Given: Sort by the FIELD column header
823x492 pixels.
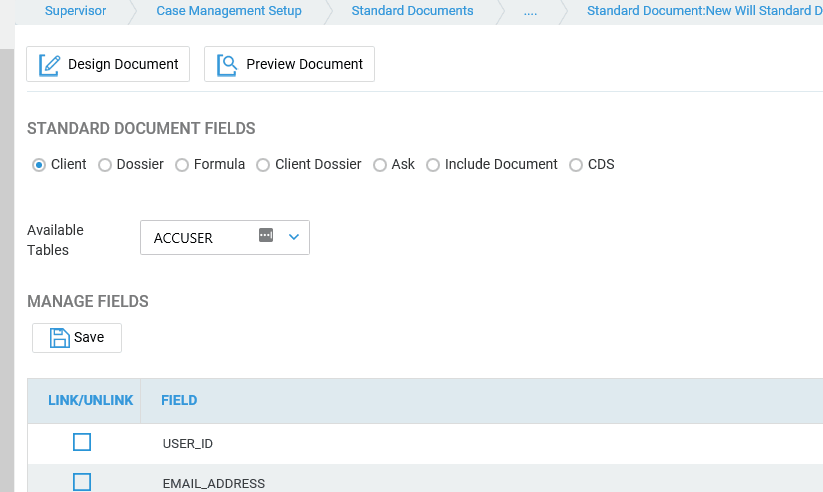Looking at the screenshot, I should [x=179, y=401].
